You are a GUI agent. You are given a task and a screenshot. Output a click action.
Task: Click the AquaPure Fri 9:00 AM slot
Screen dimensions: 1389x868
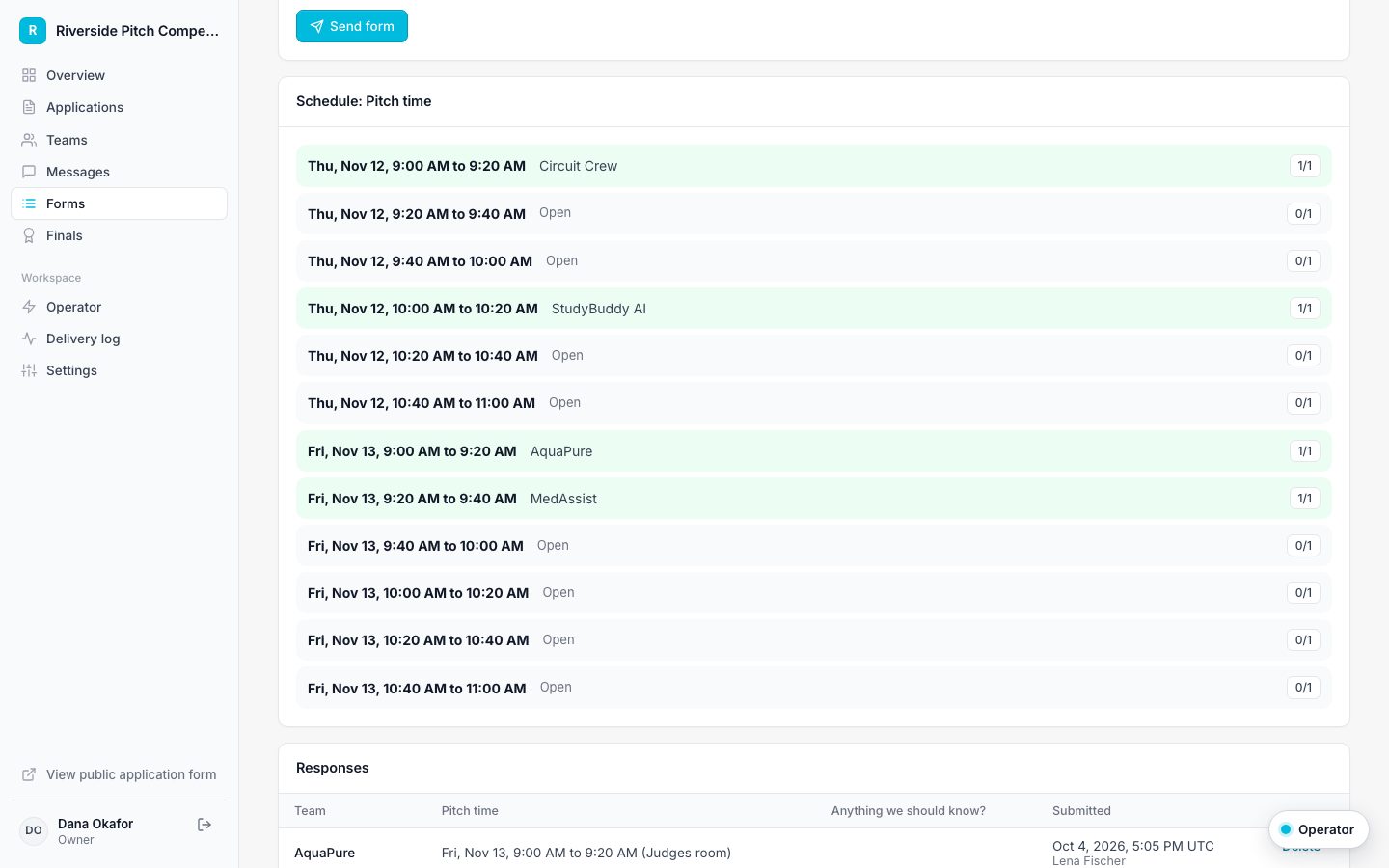814,450
